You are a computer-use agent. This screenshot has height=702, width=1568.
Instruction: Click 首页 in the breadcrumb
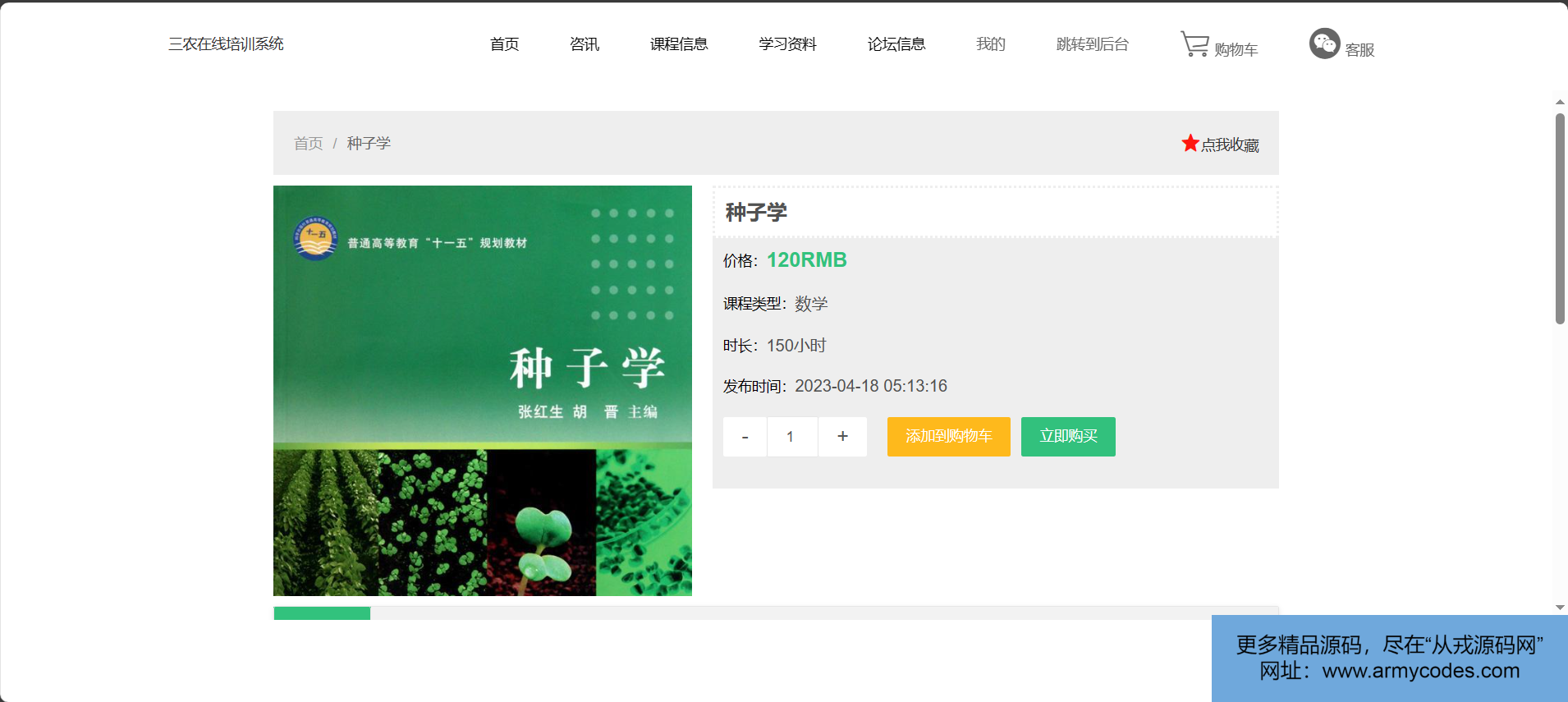pyautogui.click(x=309, y=144)
